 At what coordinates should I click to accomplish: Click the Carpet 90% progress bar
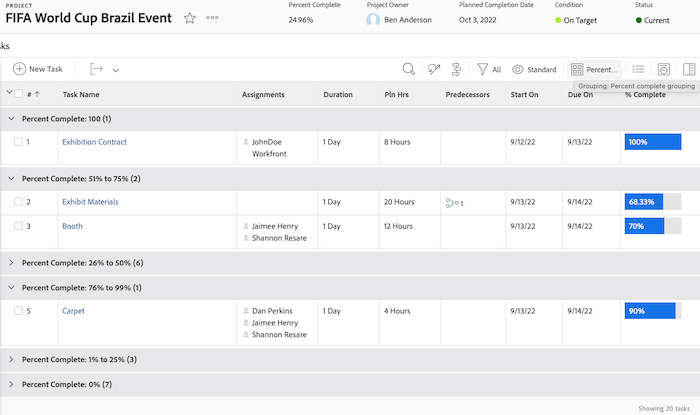coord(651,311)
